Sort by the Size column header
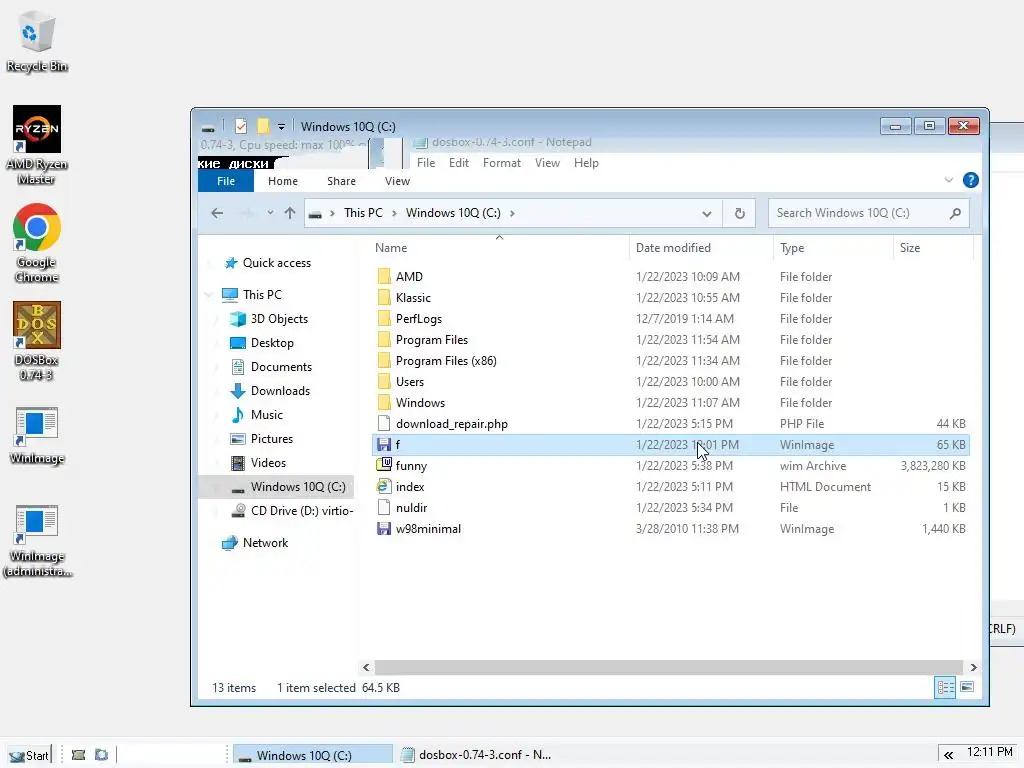The width and height of the screenshot is (1024, 768). pyautogui.click(x=933, y=248)
